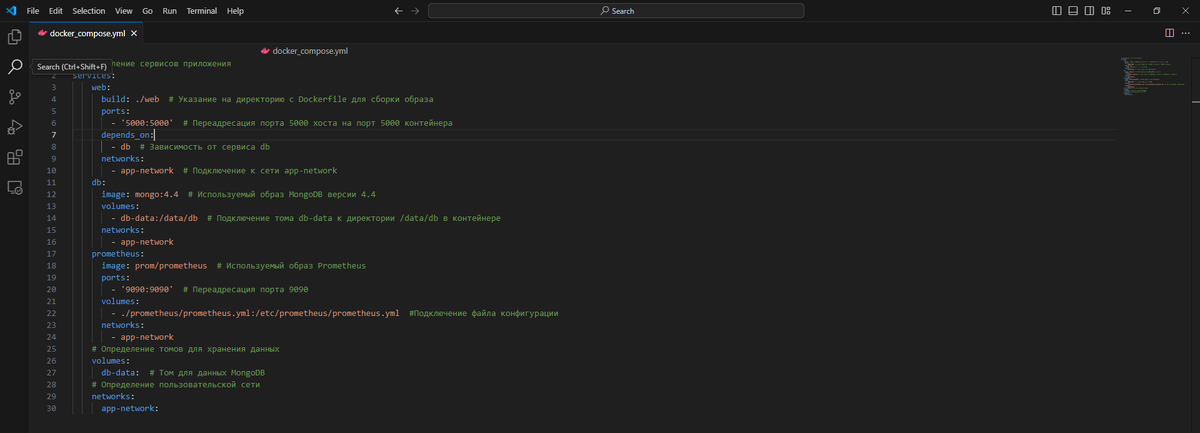Select the docker_compose.yml editor tab

(88, 33)
